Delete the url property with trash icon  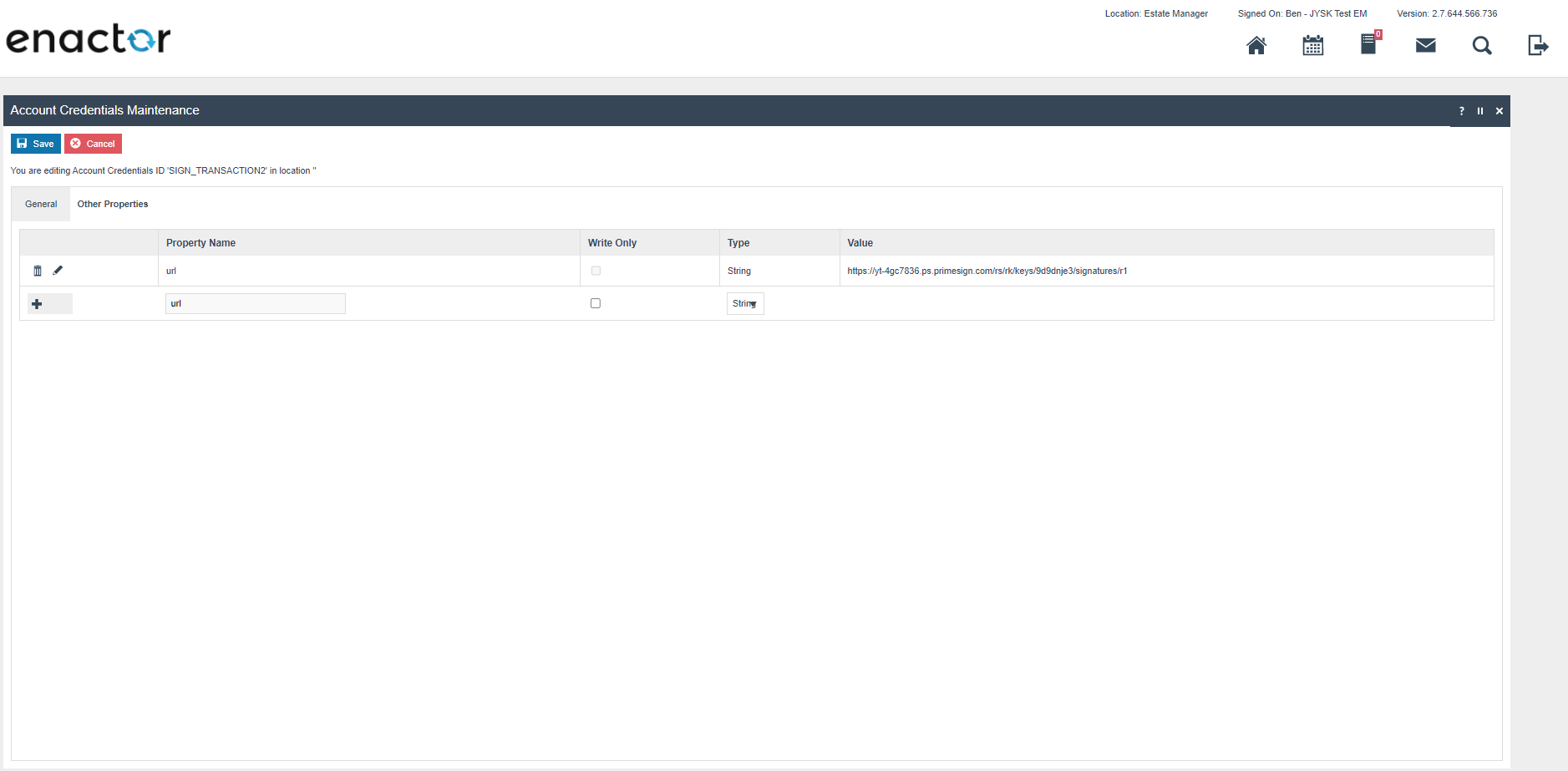point(38,271)
